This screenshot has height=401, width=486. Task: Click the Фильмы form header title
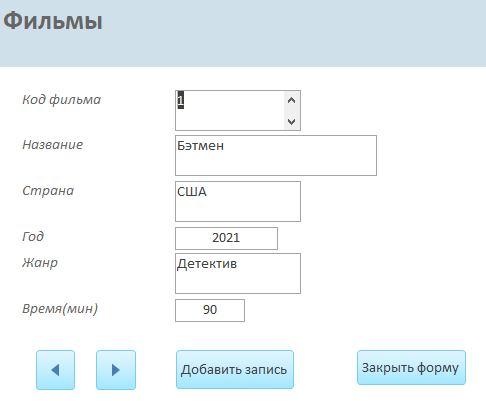coord(53,21)
